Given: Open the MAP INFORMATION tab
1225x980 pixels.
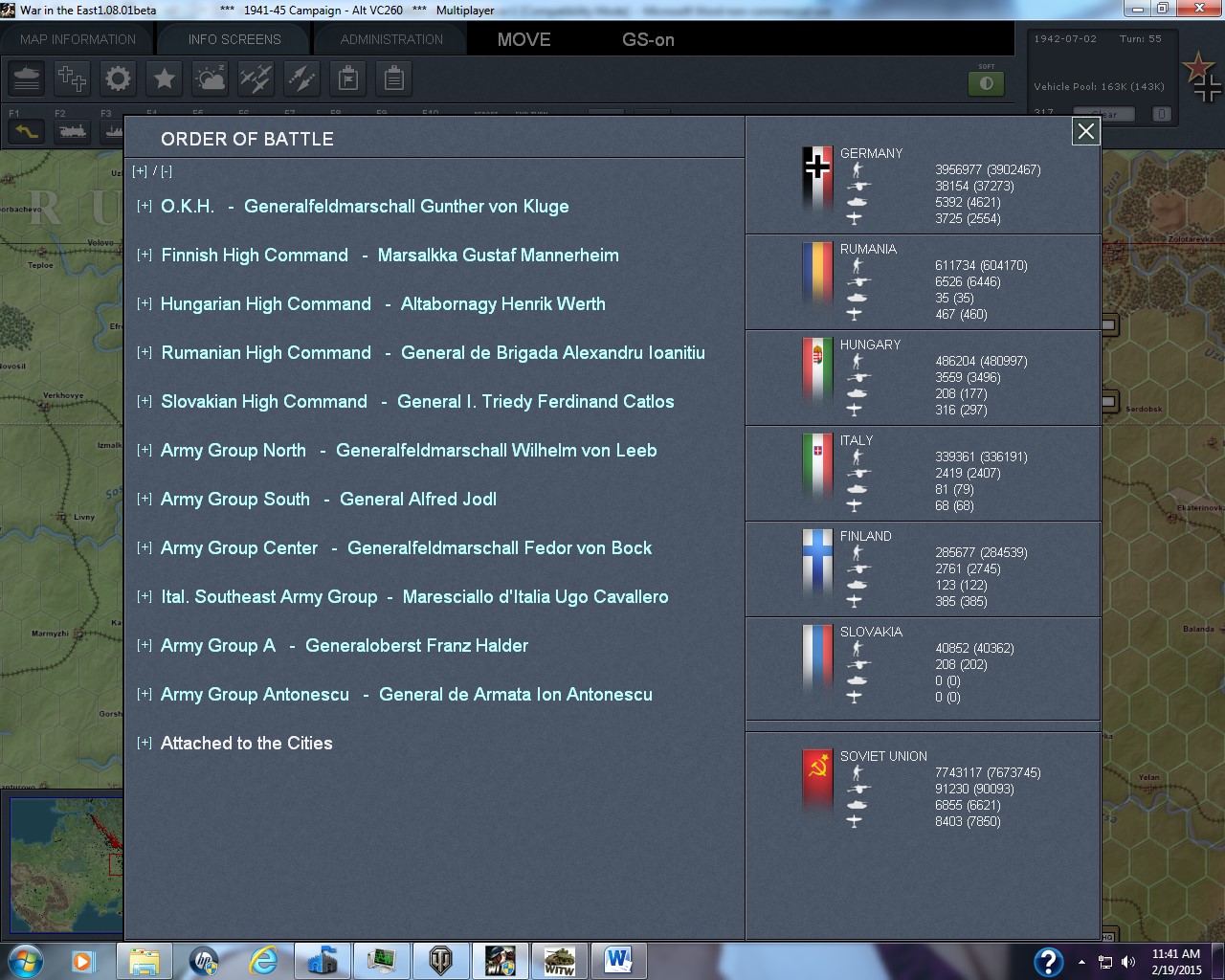Looking at the screenshot, I should (x=78, y=39).
